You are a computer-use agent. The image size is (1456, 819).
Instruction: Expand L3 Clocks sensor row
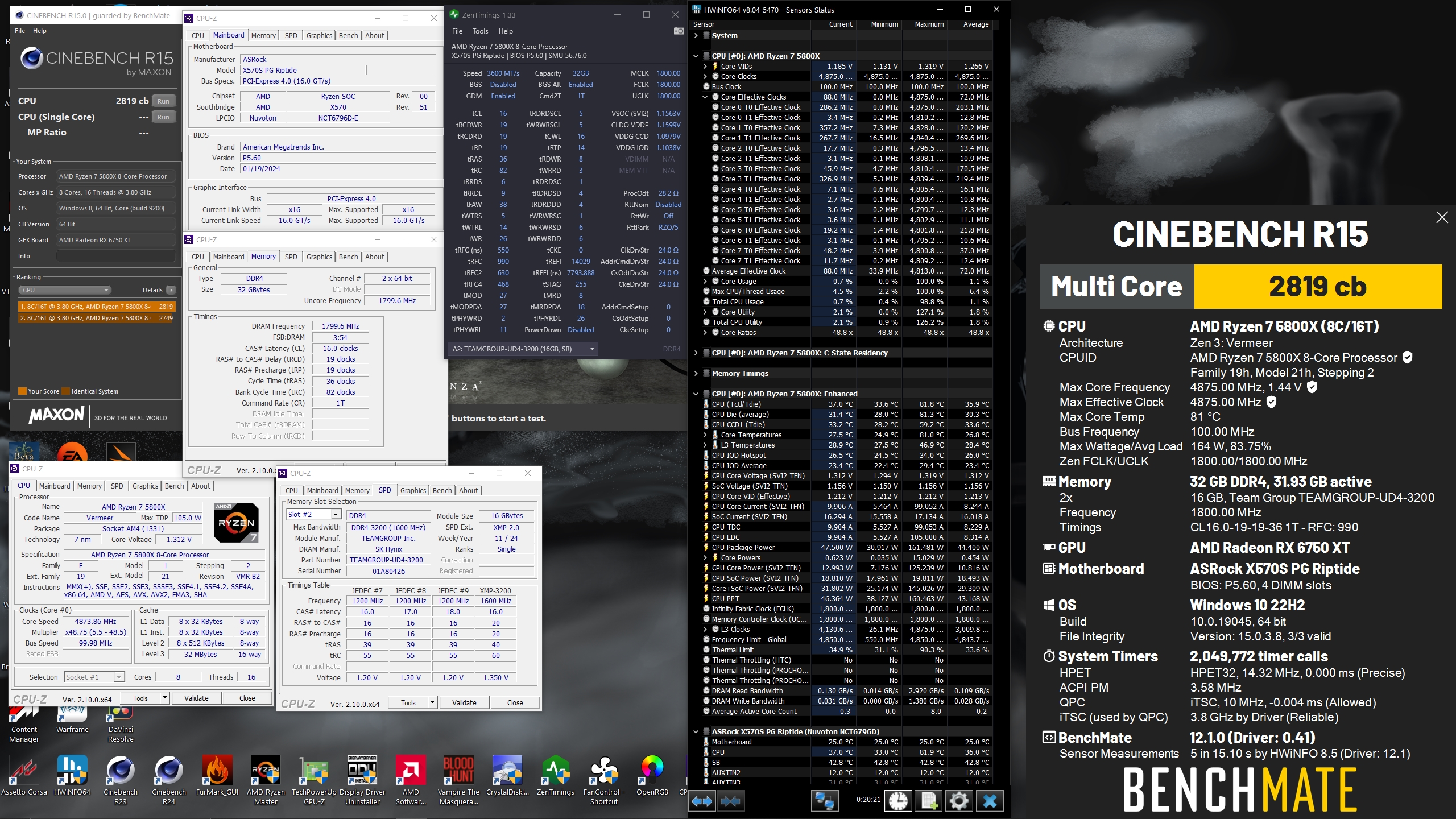705,629
